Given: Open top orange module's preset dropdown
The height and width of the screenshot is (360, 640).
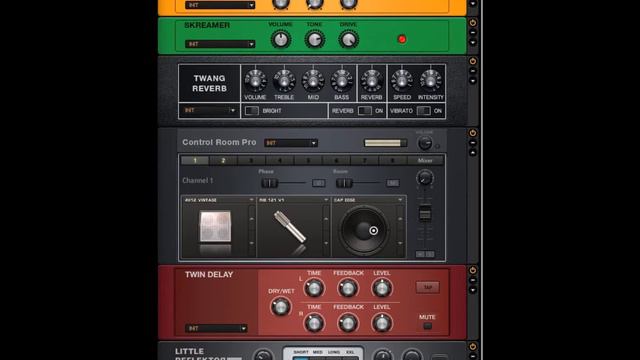Looking at the screenshot, I should tap(220, 5).
